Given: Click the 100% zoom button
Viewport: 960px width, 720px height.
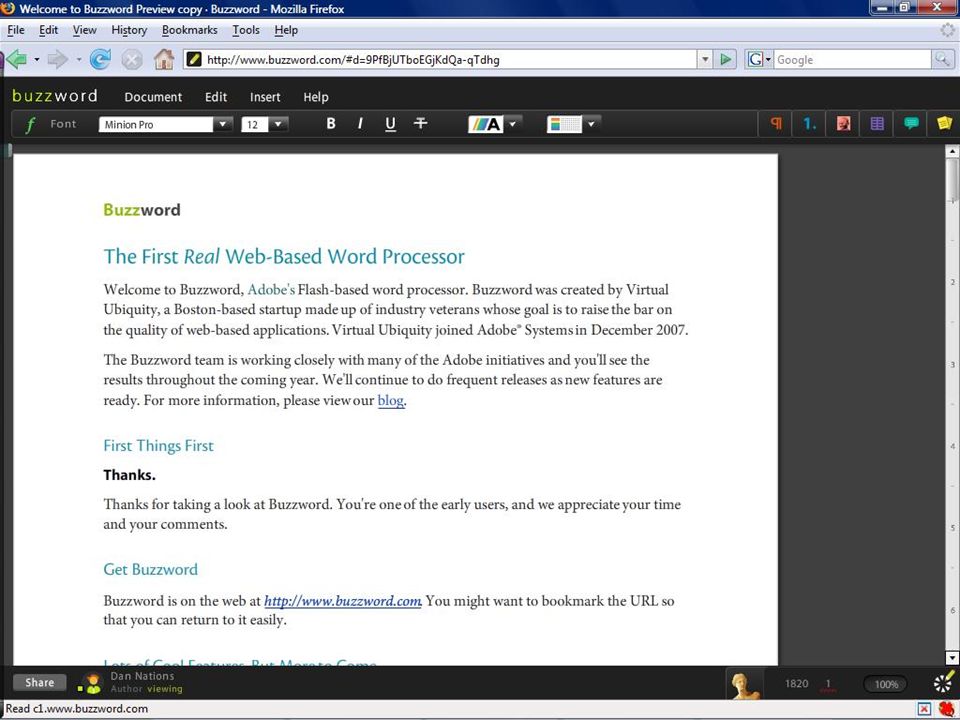Looking at the screenshot, I should (885, 684).
